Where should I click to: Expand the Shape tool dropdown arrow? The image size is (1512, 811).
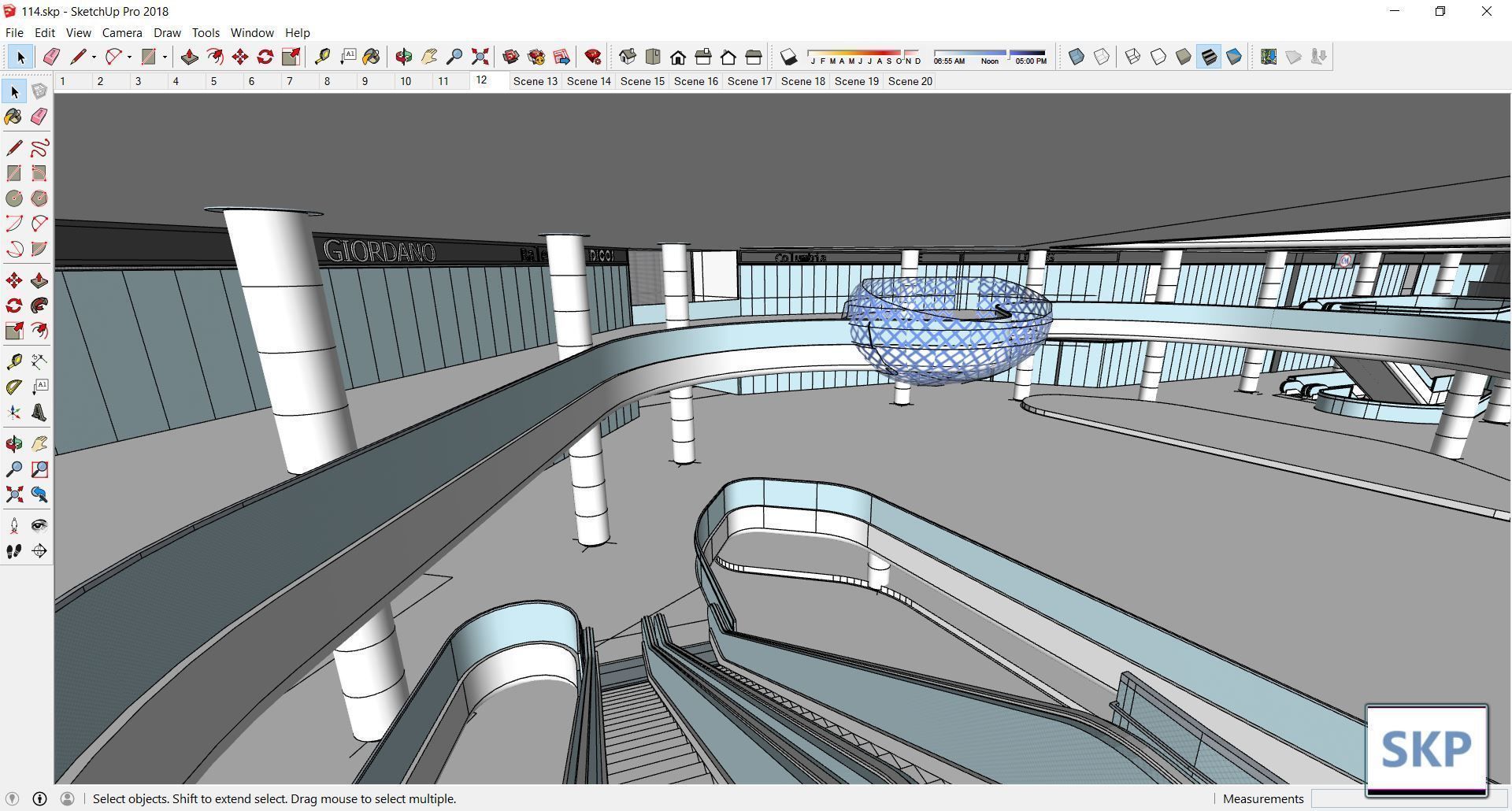click(164, 57)
